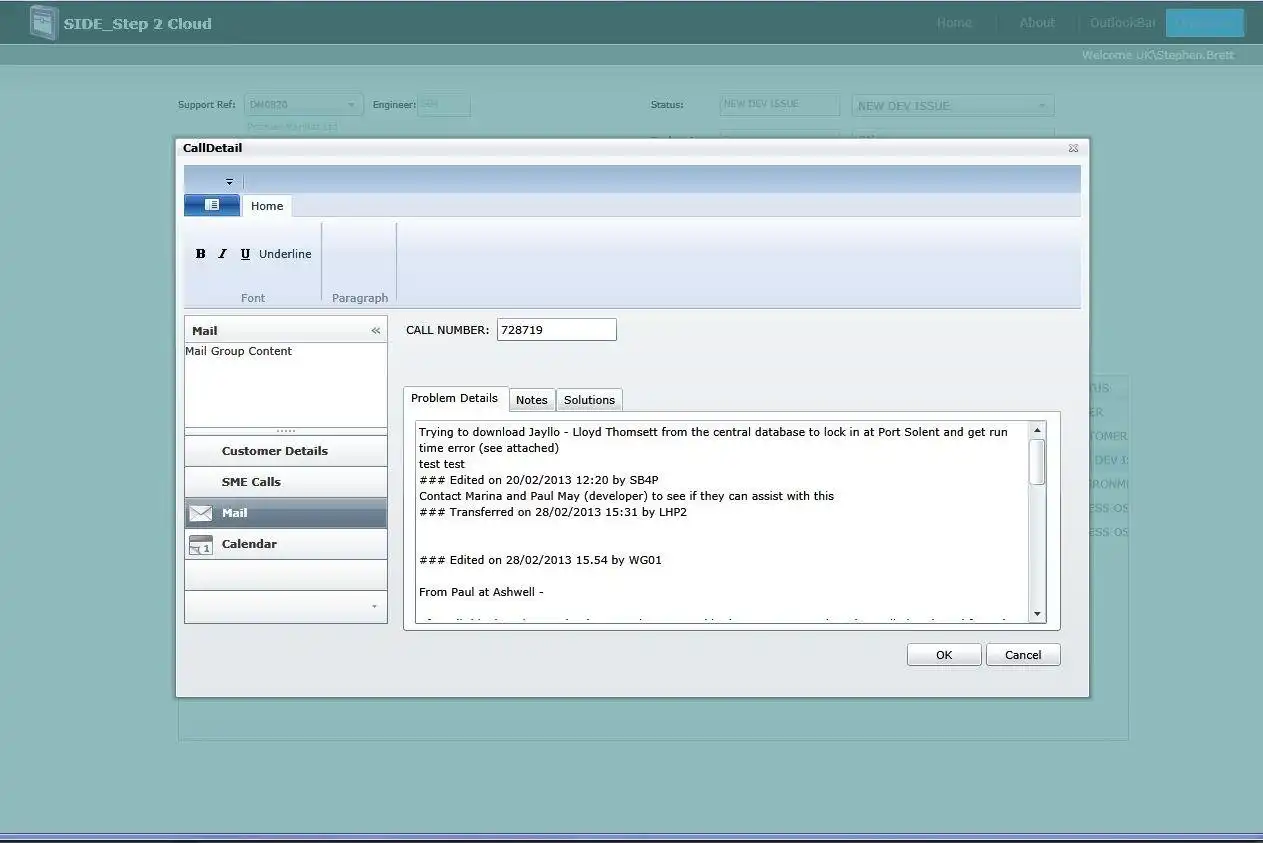Image resolution: width=1263 pixels, height=843 pixels.
Task: Switch to the Solutions tab
Action: [589, 400]
